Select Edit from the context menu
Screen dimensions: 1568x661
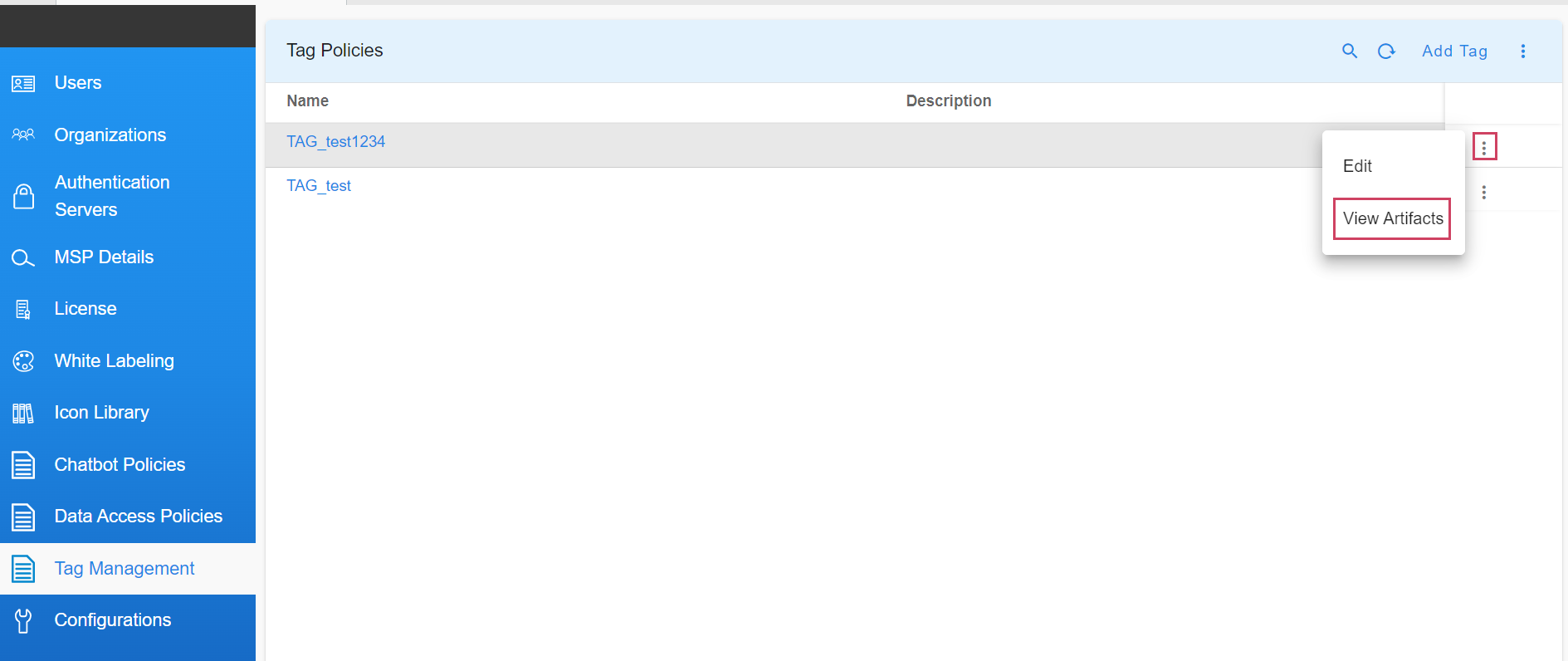[1357, 166]
